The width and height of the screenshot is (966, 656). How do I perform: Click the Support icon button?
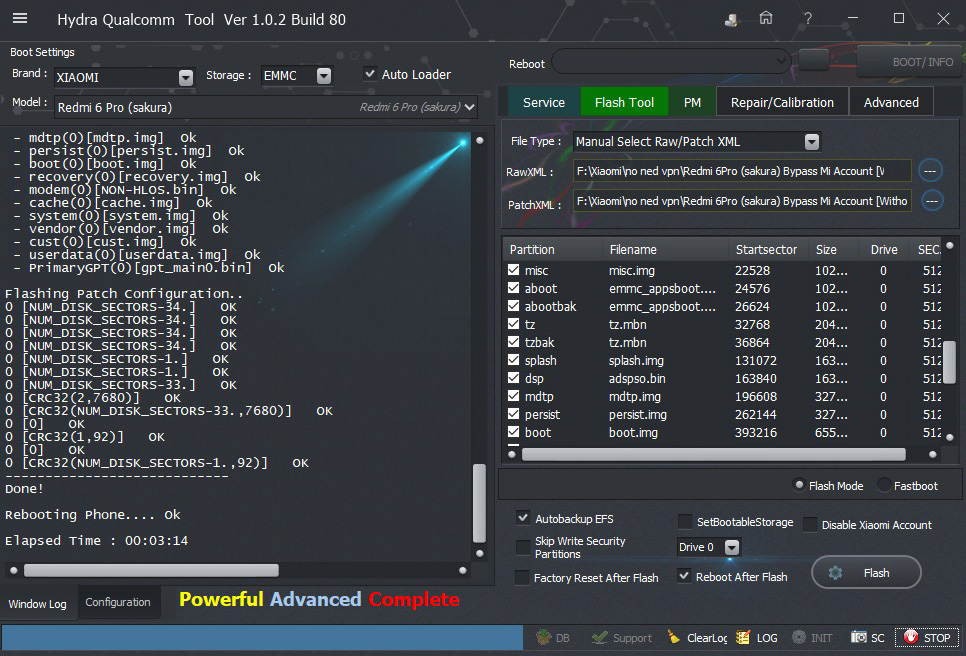621,638
